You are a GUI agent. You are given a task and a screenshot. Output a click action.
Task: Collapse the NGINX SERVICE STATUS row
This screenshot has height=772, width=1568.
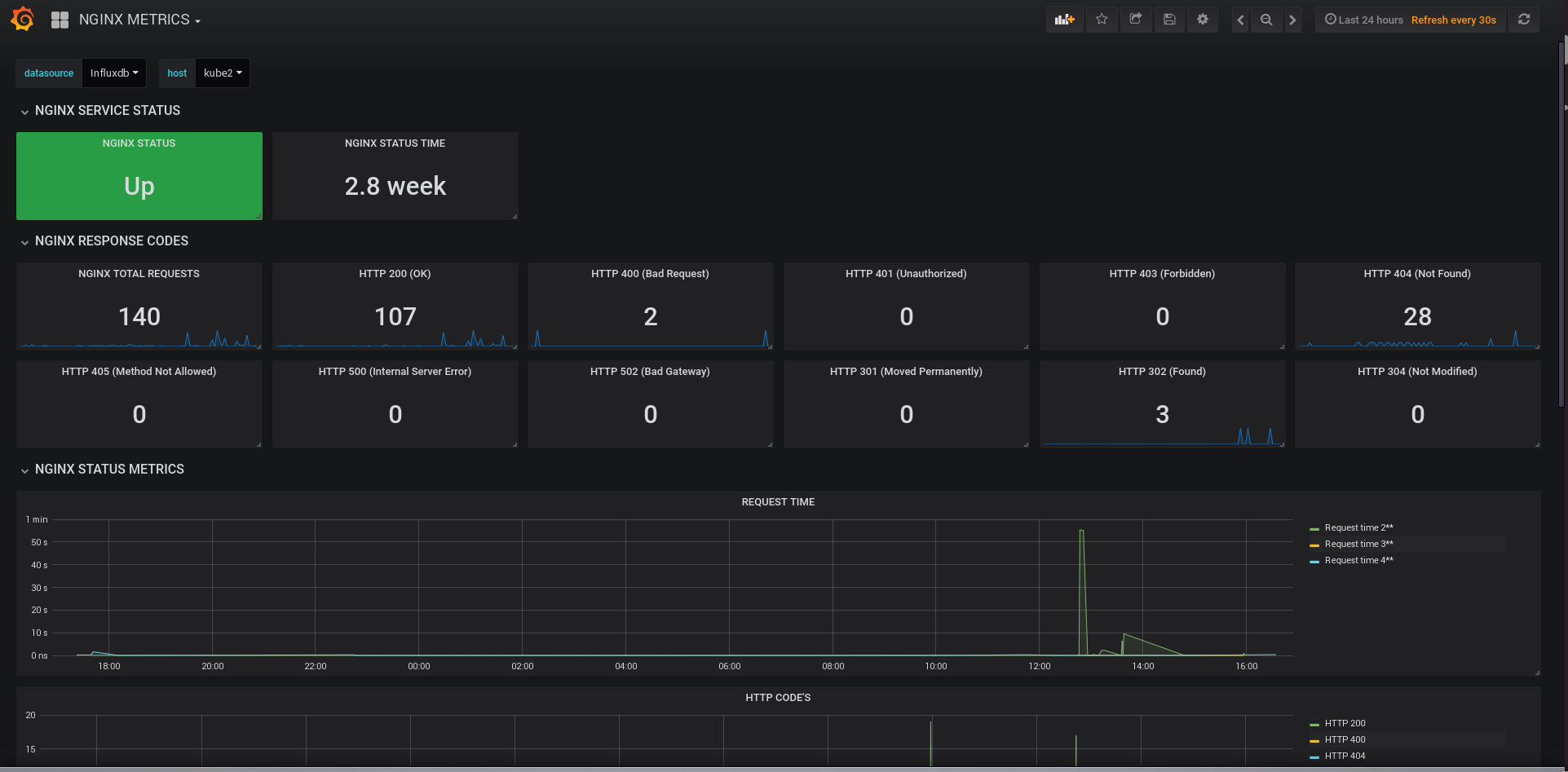(108, 111)
